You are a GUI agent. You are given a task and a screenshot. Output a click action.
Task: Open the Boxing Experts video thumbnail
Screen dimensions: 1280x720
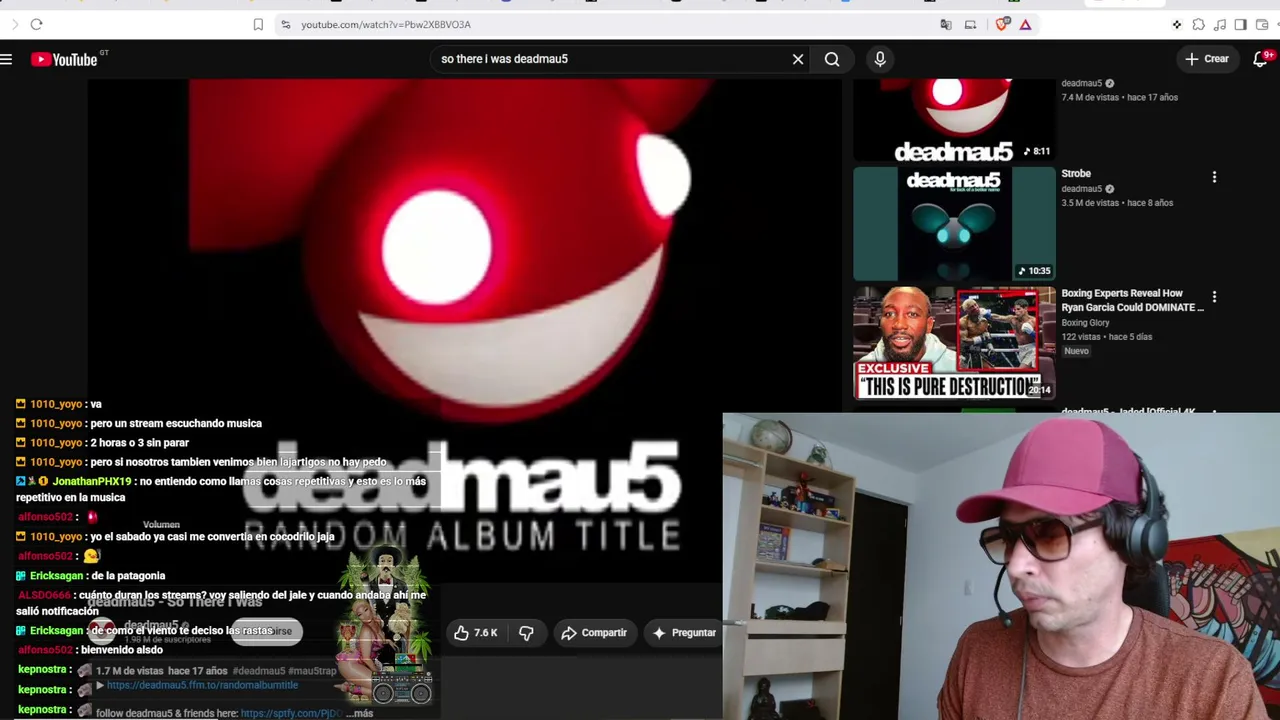click(954, 344)
